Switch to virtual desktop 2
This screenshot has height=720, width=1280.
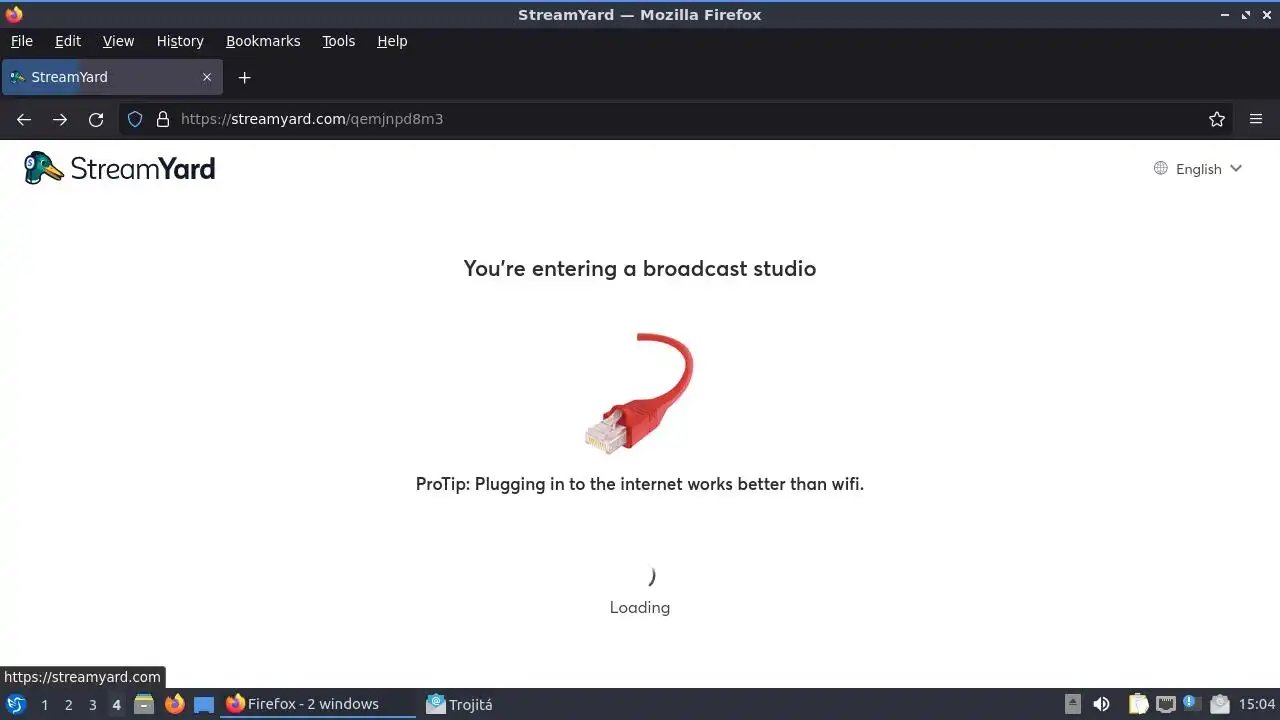point(68,705)
